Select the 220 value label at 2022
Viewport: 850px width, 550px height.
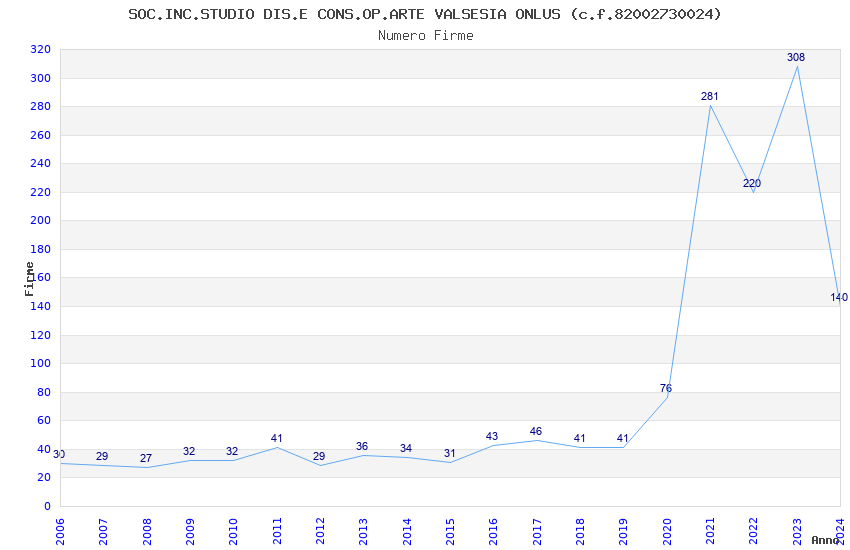(752, 183)
